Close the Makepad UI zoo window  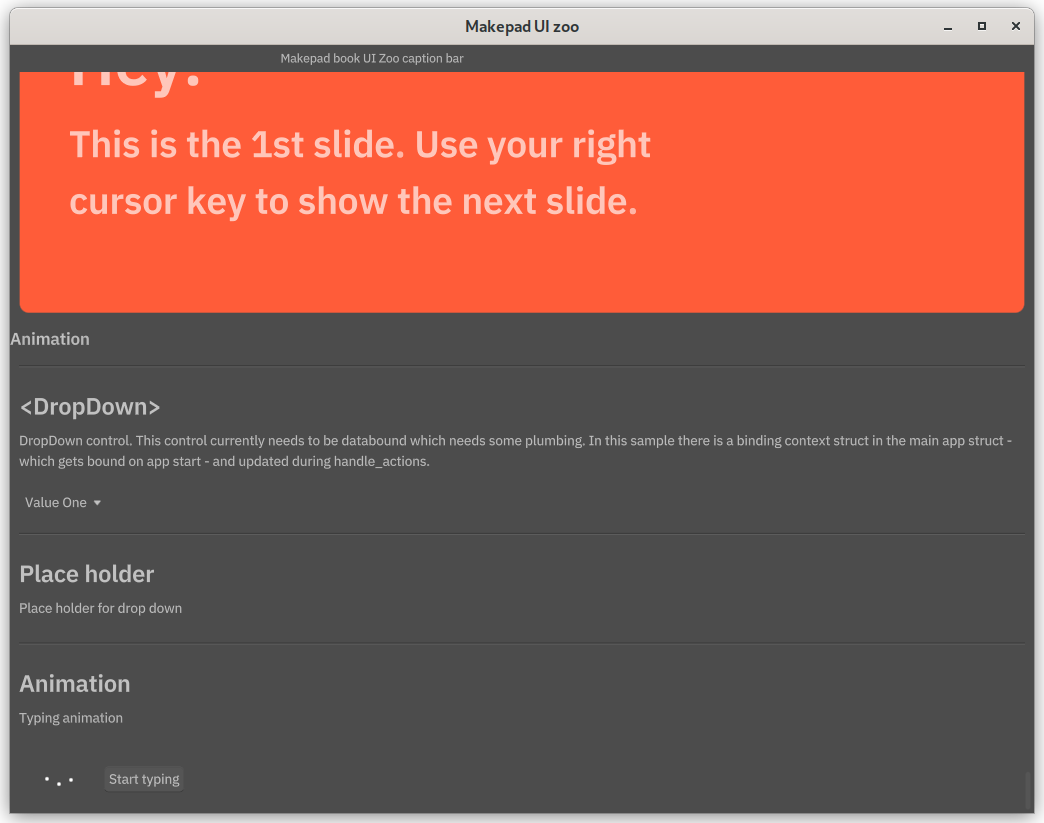[x=1016, y=27]
